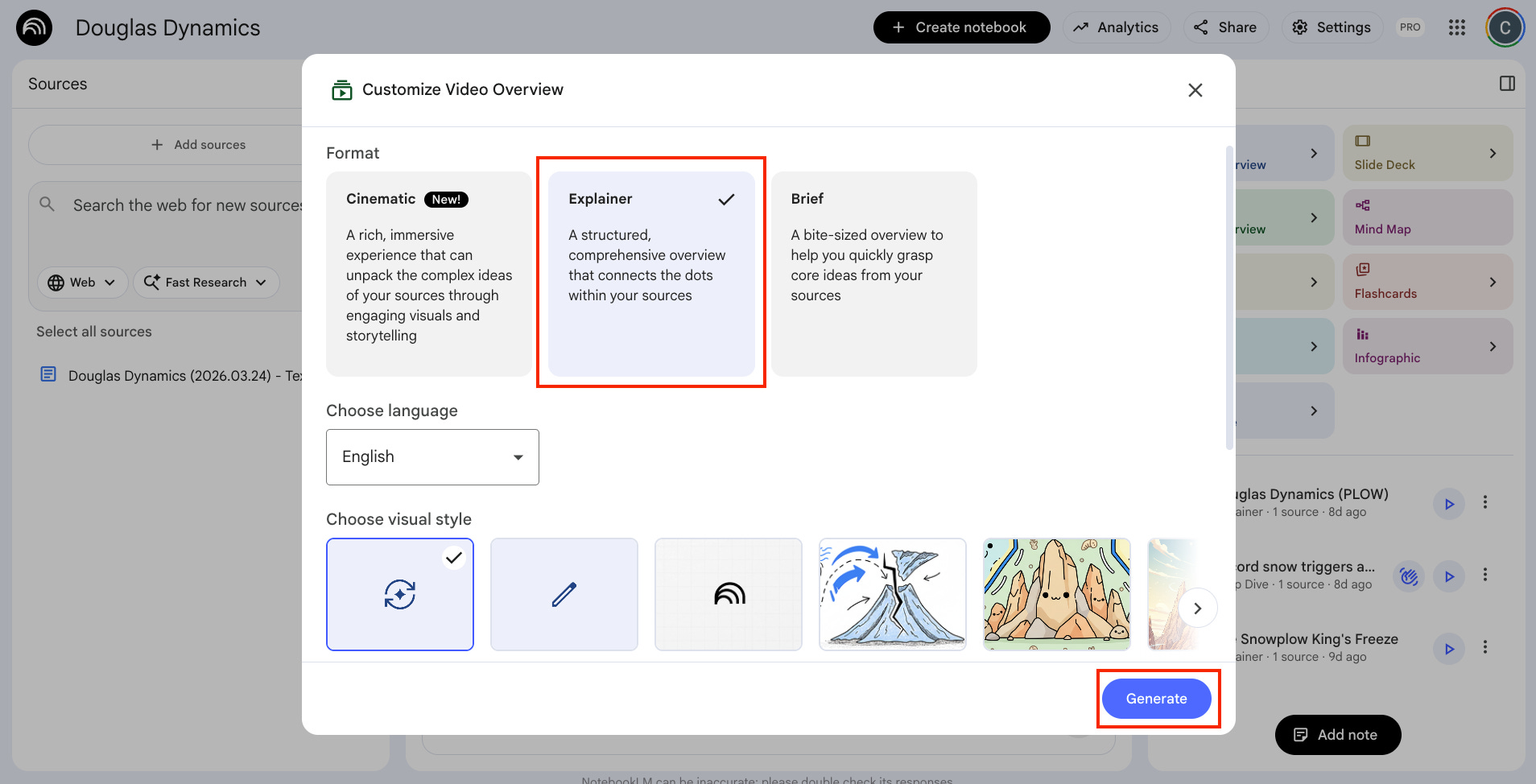Image resolution: width=1536 pixels, height=784 pixels.
Task: Expand the Infographic chevron
Action: coord(1493,346)
